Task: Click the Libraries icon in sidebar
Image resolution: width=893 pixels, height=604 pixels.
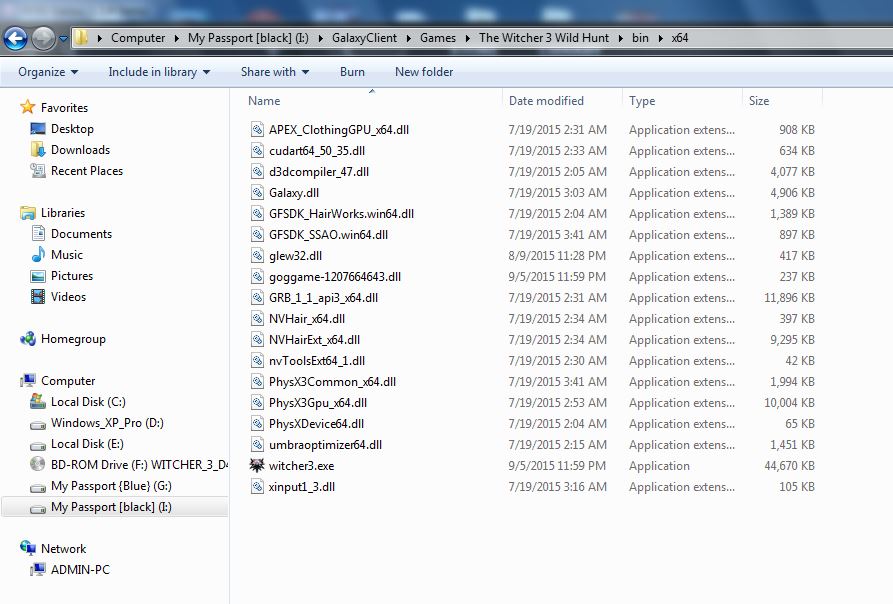Action: pyautogui.click(x=27, y=213)
